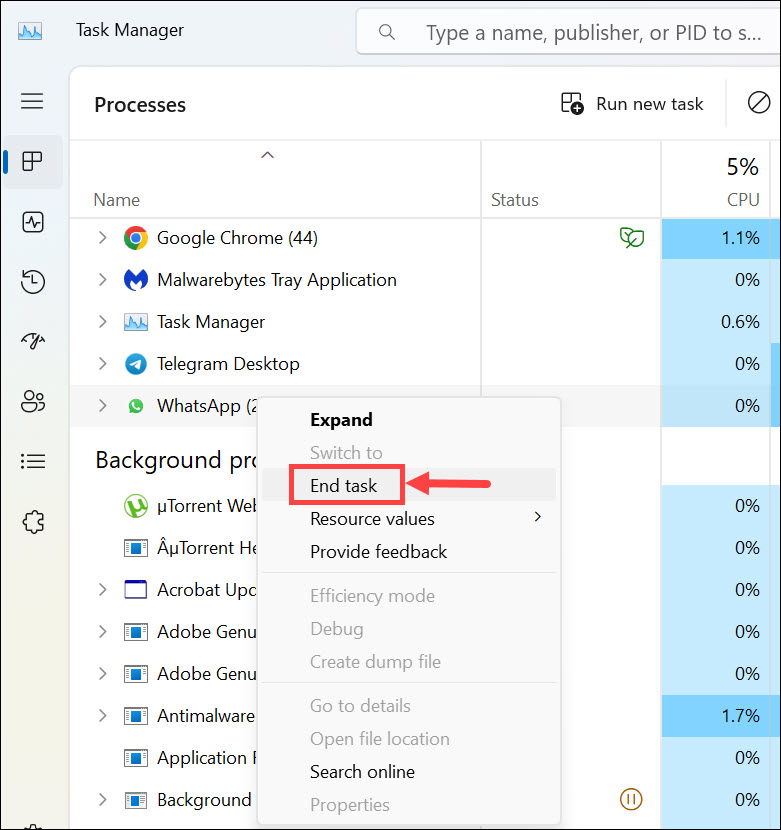The height and width of the screenshot is (830, 781).
Task: Click the Efficiency mode toolbar icon
Action: coord(759,103)
